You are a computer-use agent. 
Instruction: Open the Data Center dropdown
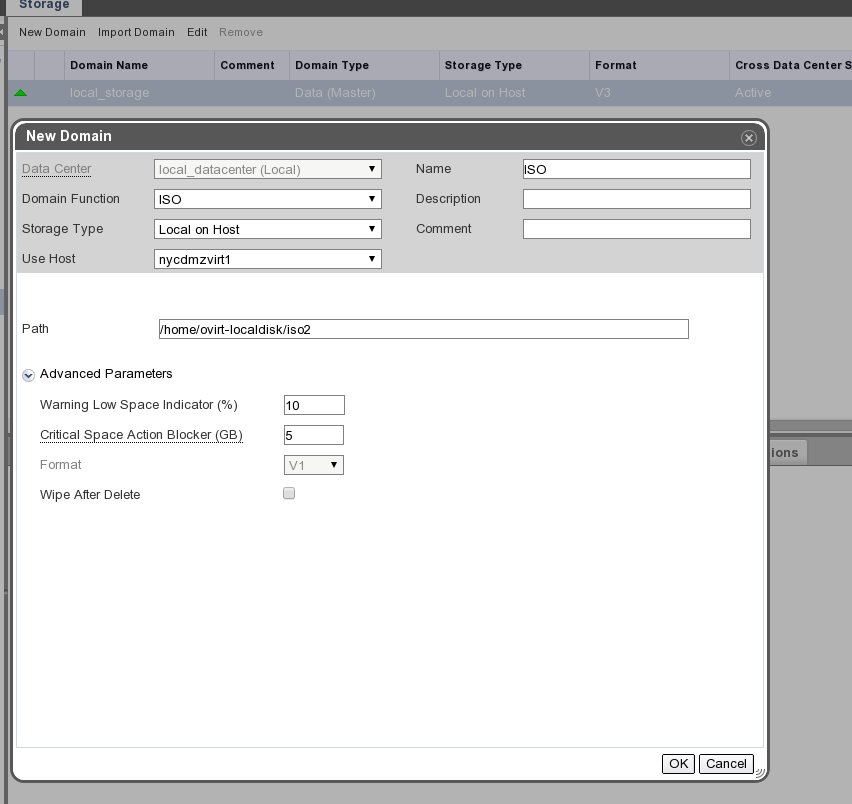(x=267, y=169)
